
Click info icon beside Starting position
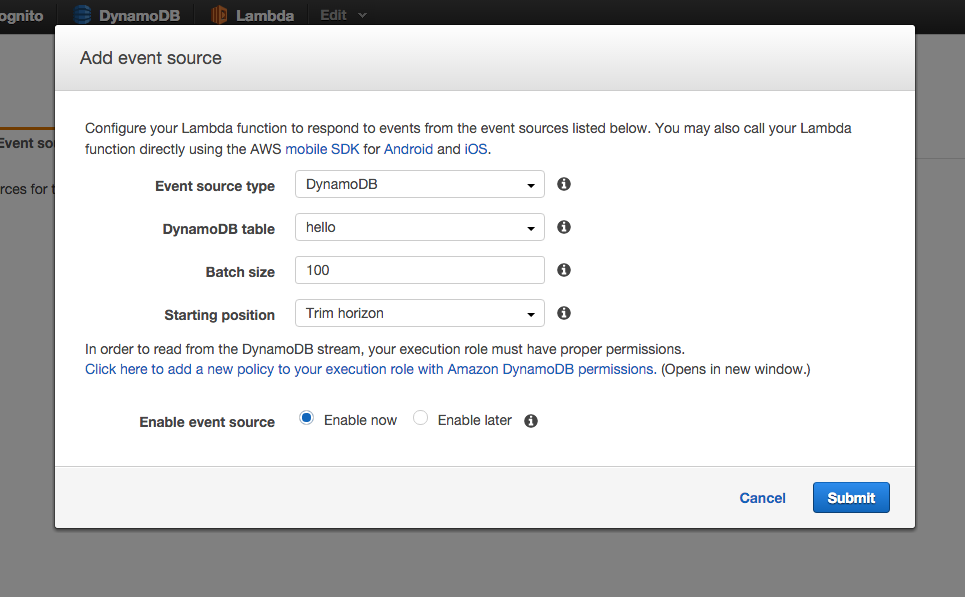click(x=564, y=313)
